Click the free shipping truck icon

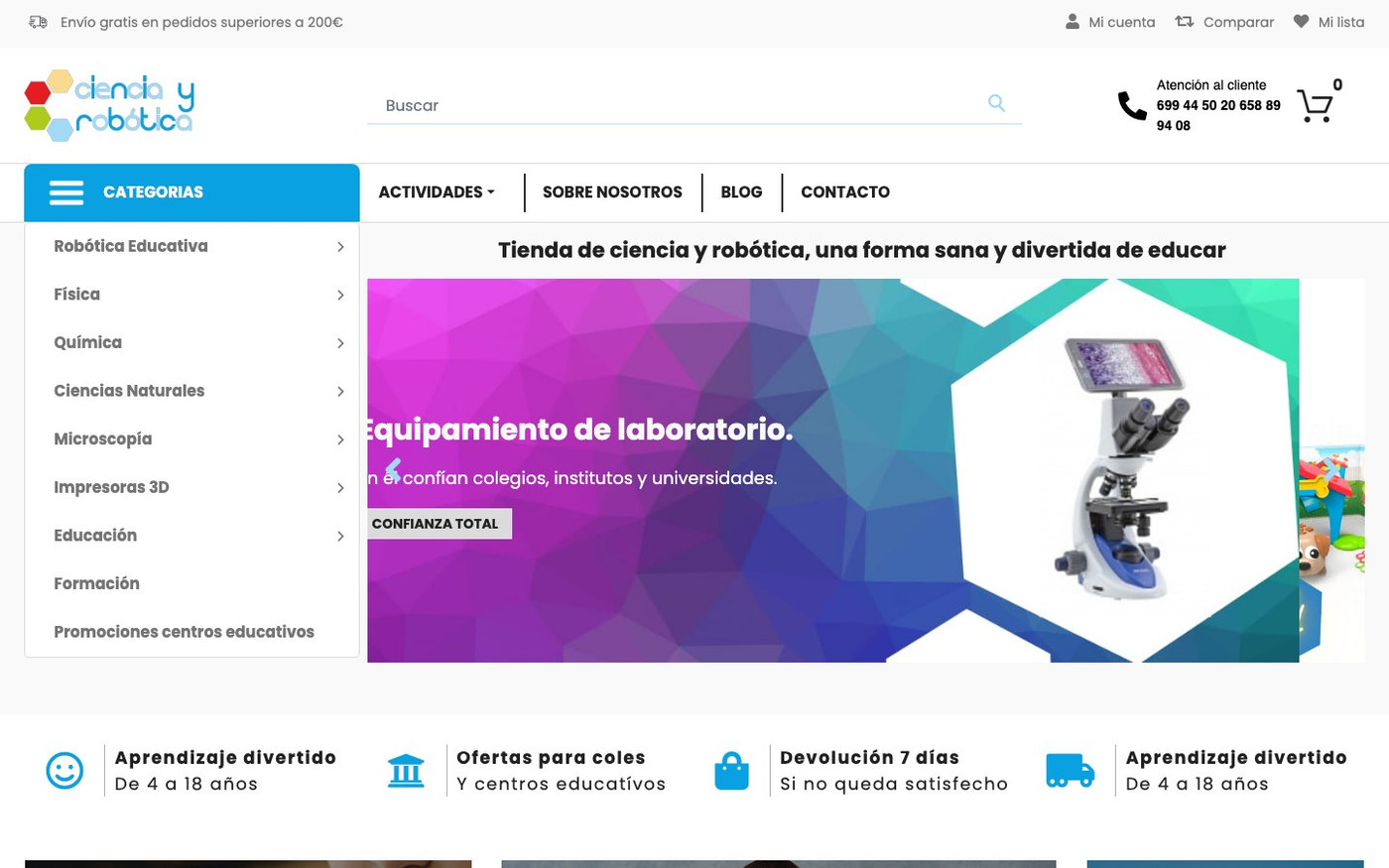tap(38, 22)
